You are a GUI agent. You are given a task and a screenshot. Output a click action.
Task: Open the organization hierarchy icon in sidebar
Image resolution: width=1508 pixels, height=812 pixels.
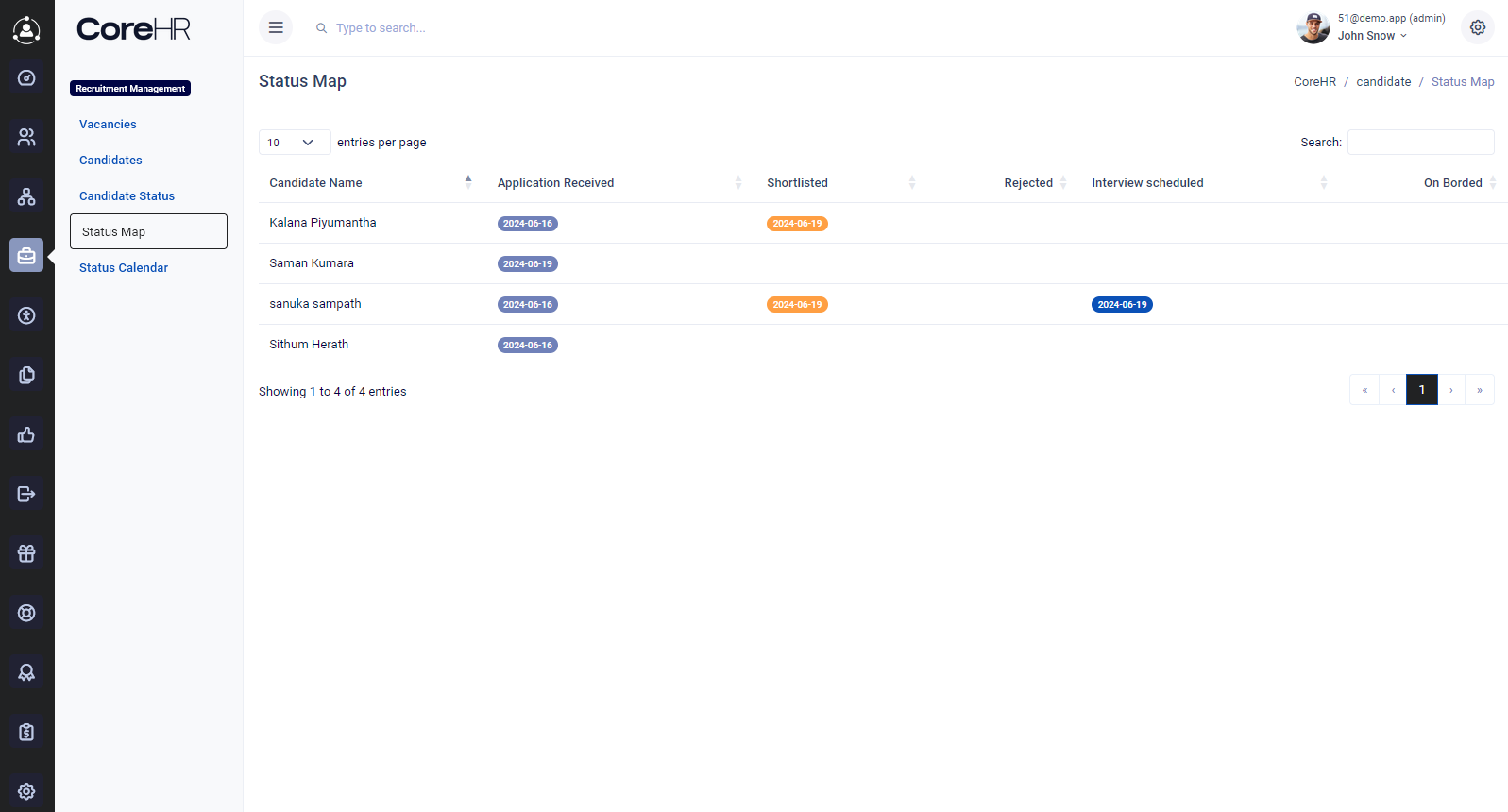coord(26,196)
